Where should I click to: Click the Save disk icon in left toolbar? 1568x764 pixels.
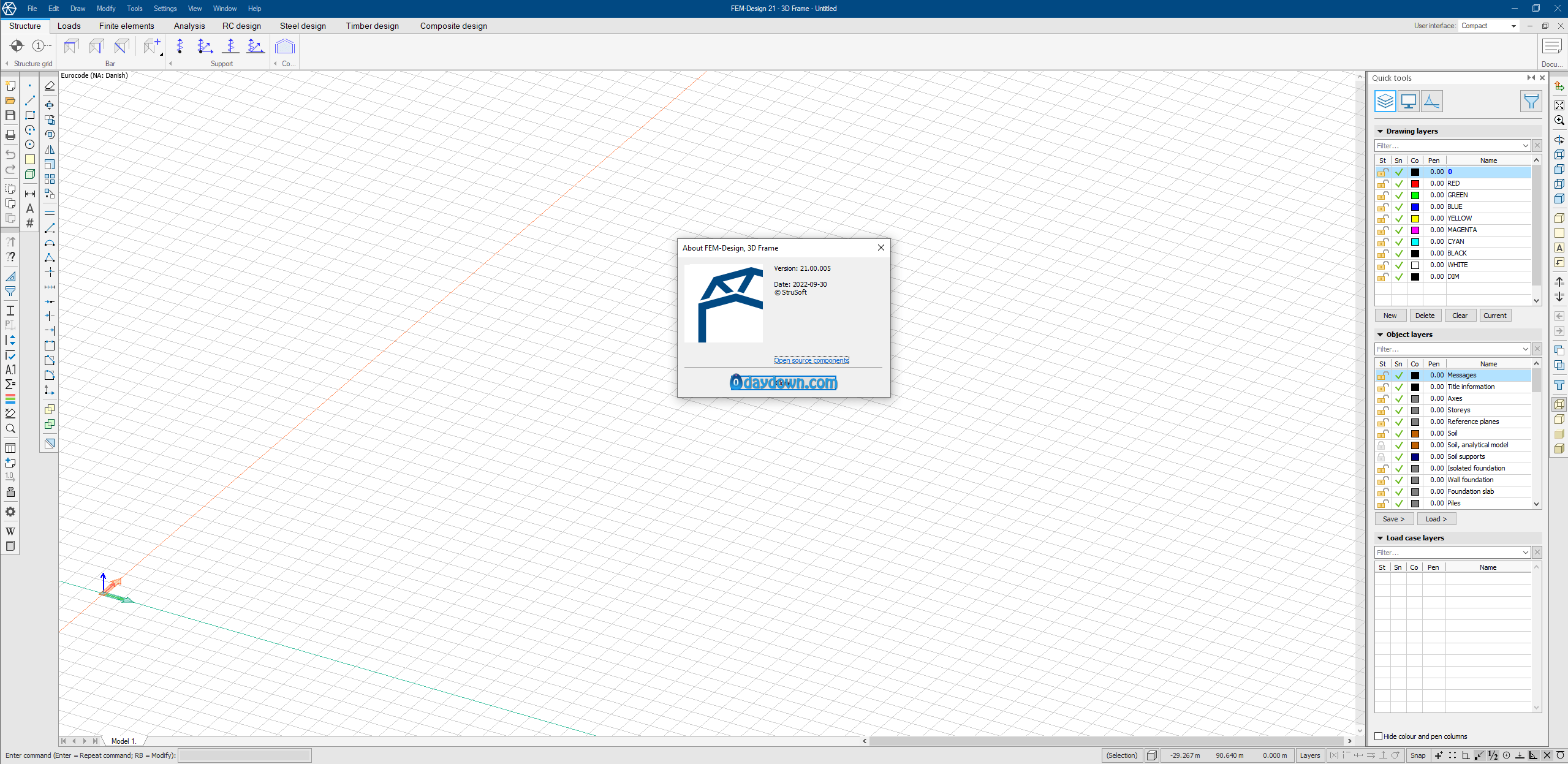[10, 115]
